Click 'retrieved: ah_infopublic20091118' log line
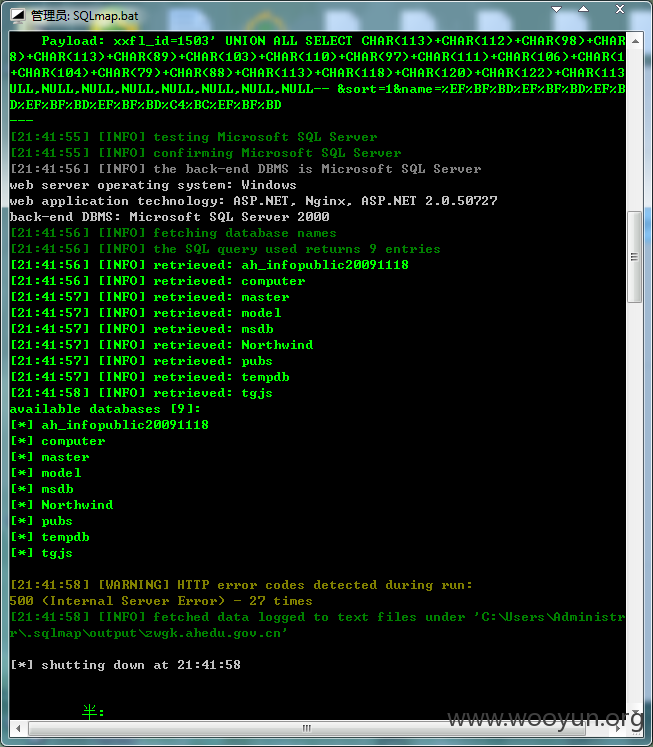Screen dimensions: 653x747 click(x=209, y=265)
